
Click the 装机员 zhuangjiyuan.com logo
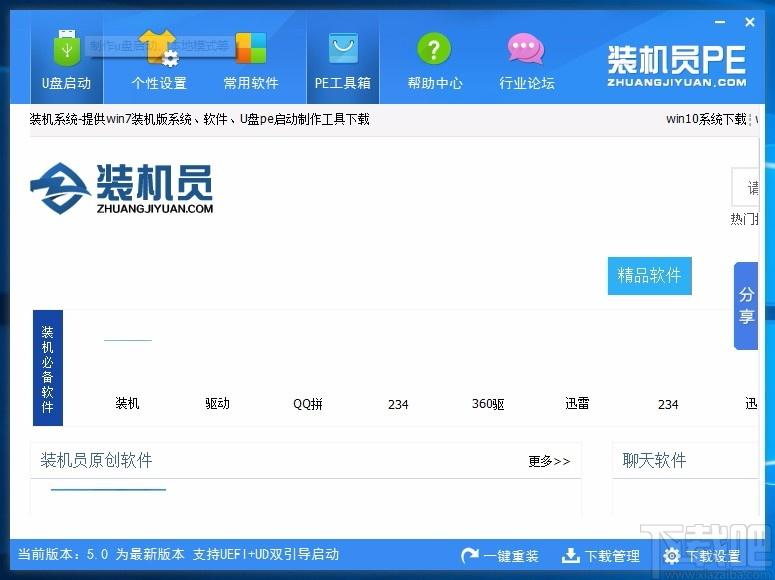(122, 187)
